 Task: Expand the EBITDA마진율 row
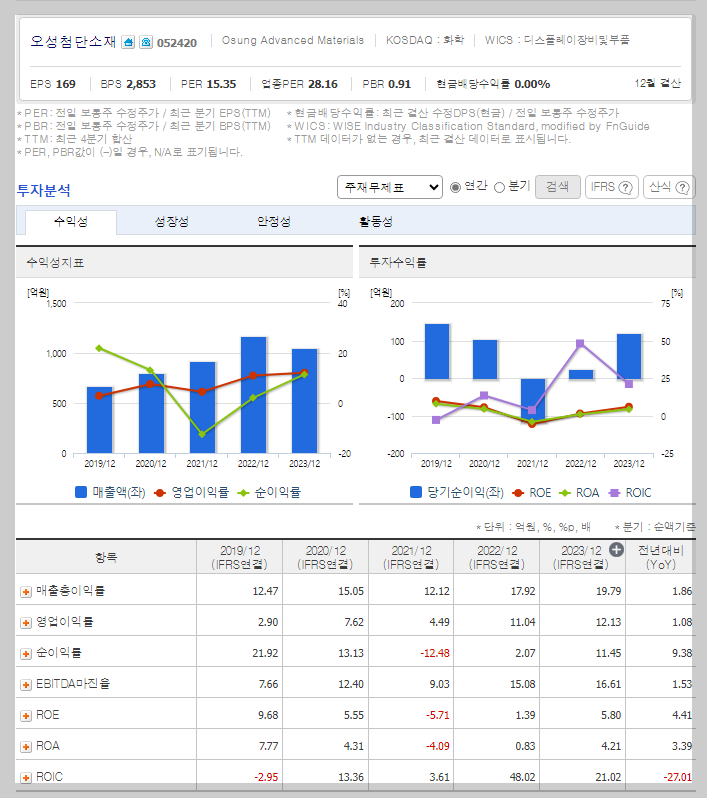pyautogui.click(x=26, y=685)
